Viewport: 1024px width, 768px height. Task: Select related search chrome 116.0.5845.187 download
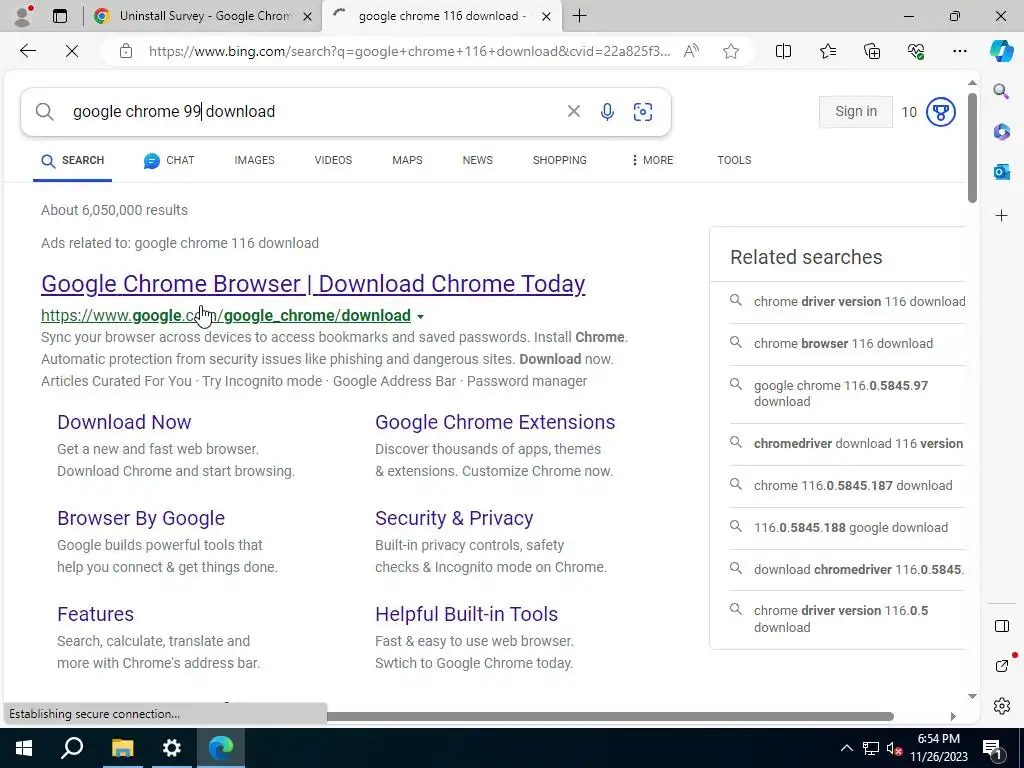[853, 486]
